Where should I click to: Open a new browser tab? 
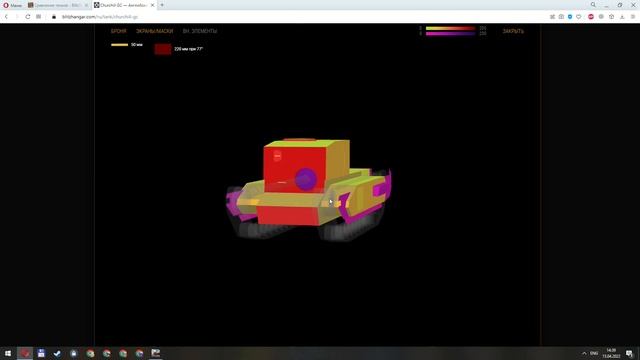(x=162, y=5)
